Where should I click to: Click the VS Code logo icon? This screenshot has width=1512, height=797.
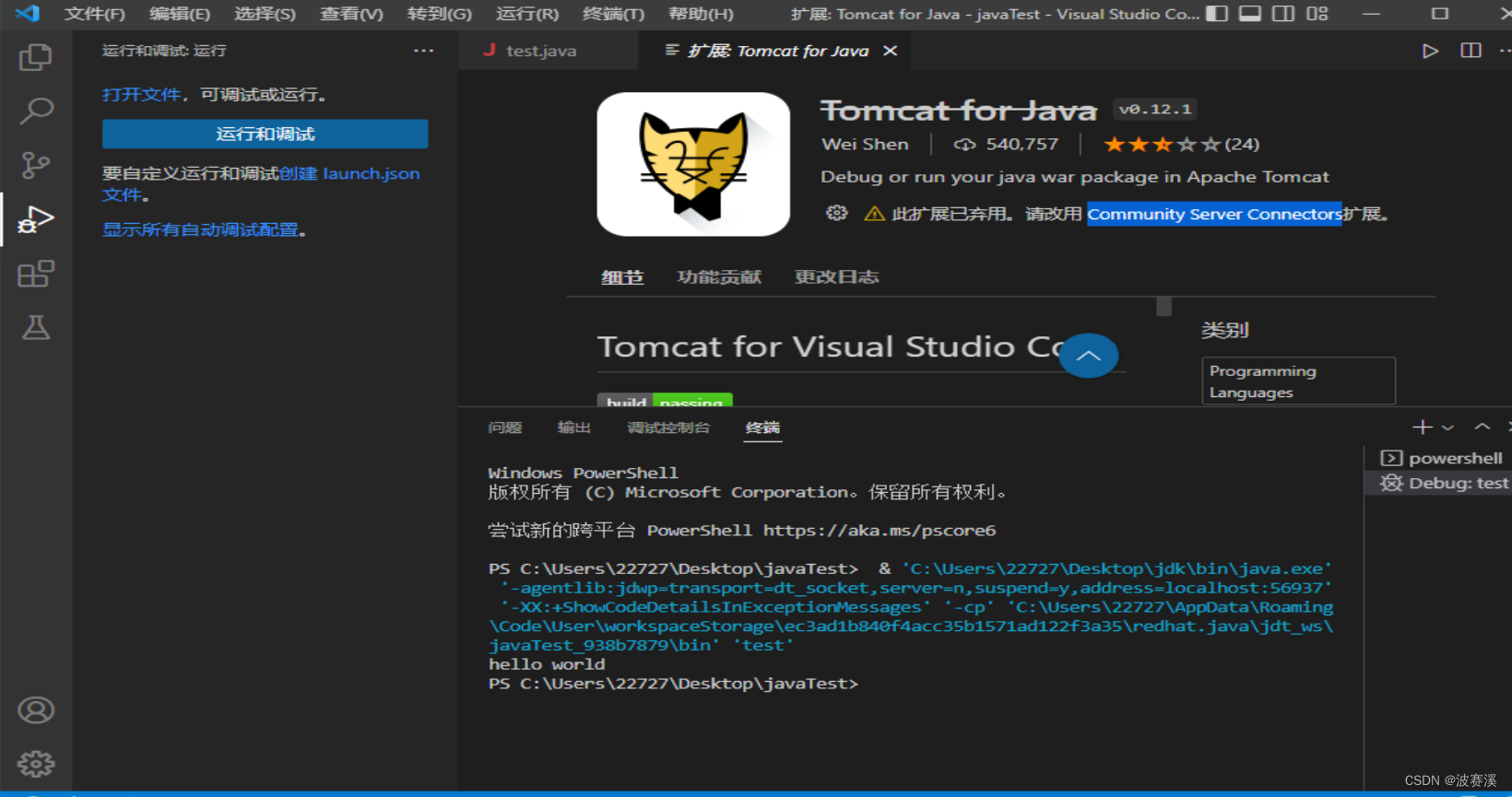pos(28,14)
